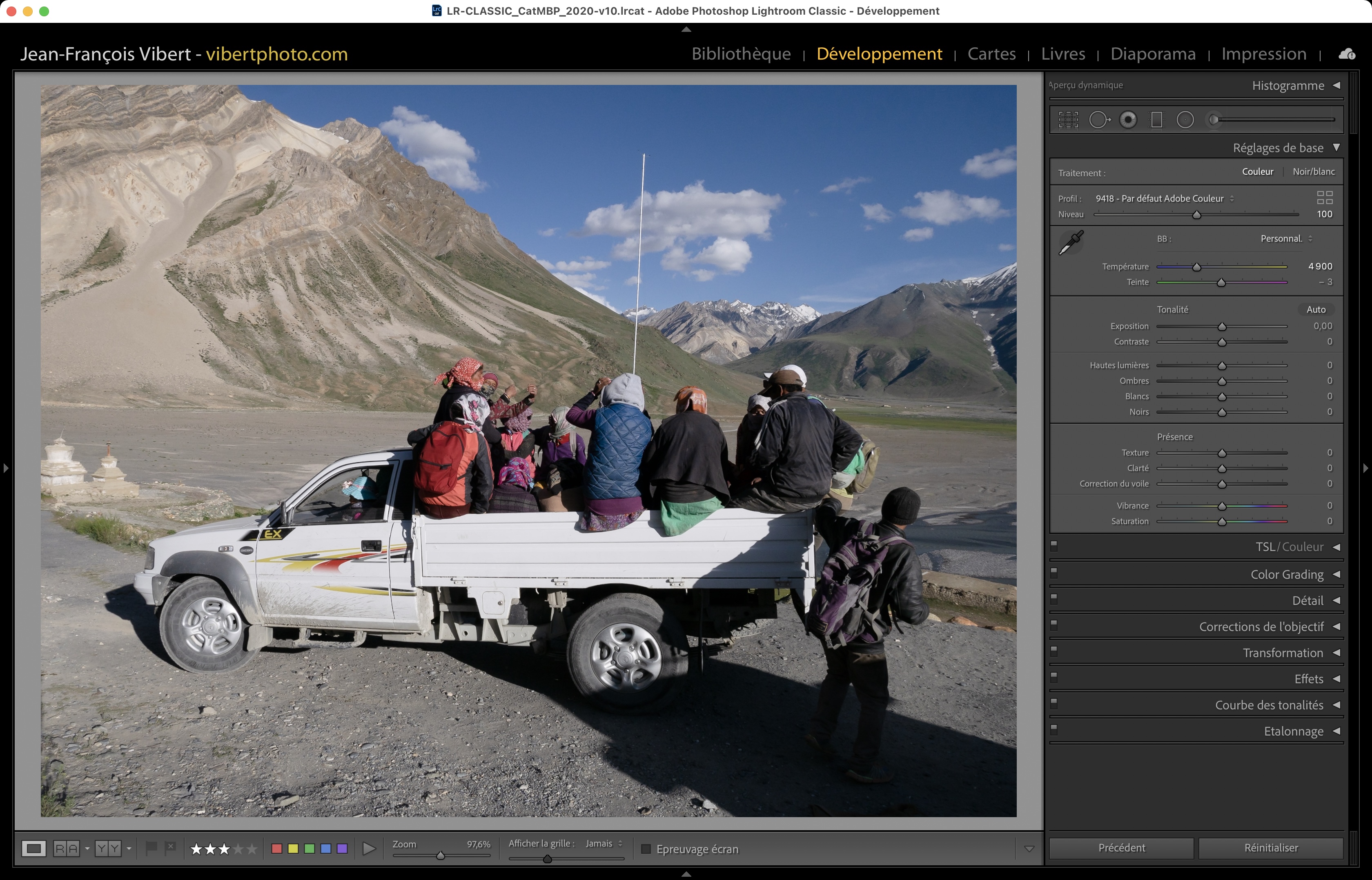Switch to the Bibliothèque module
Viewport: 1372px width, 880px height.
pos(741,54)
